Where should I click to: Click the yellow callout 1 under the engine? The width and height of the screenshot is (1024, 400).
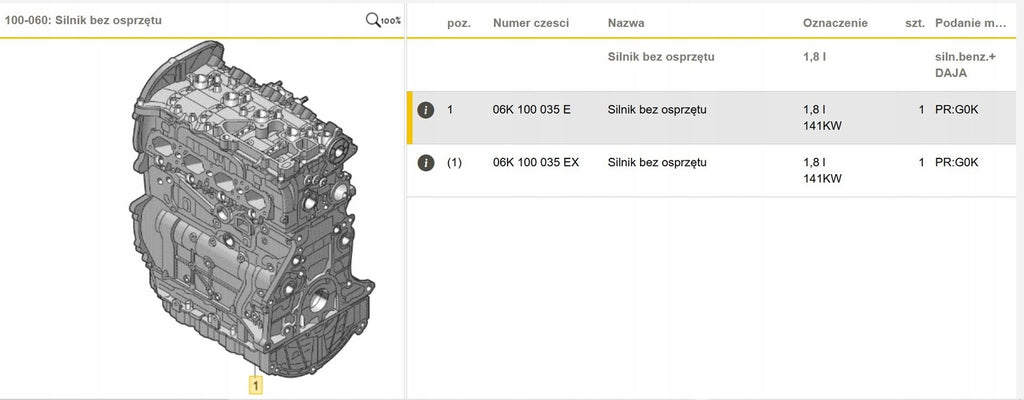tap(256, 384)
